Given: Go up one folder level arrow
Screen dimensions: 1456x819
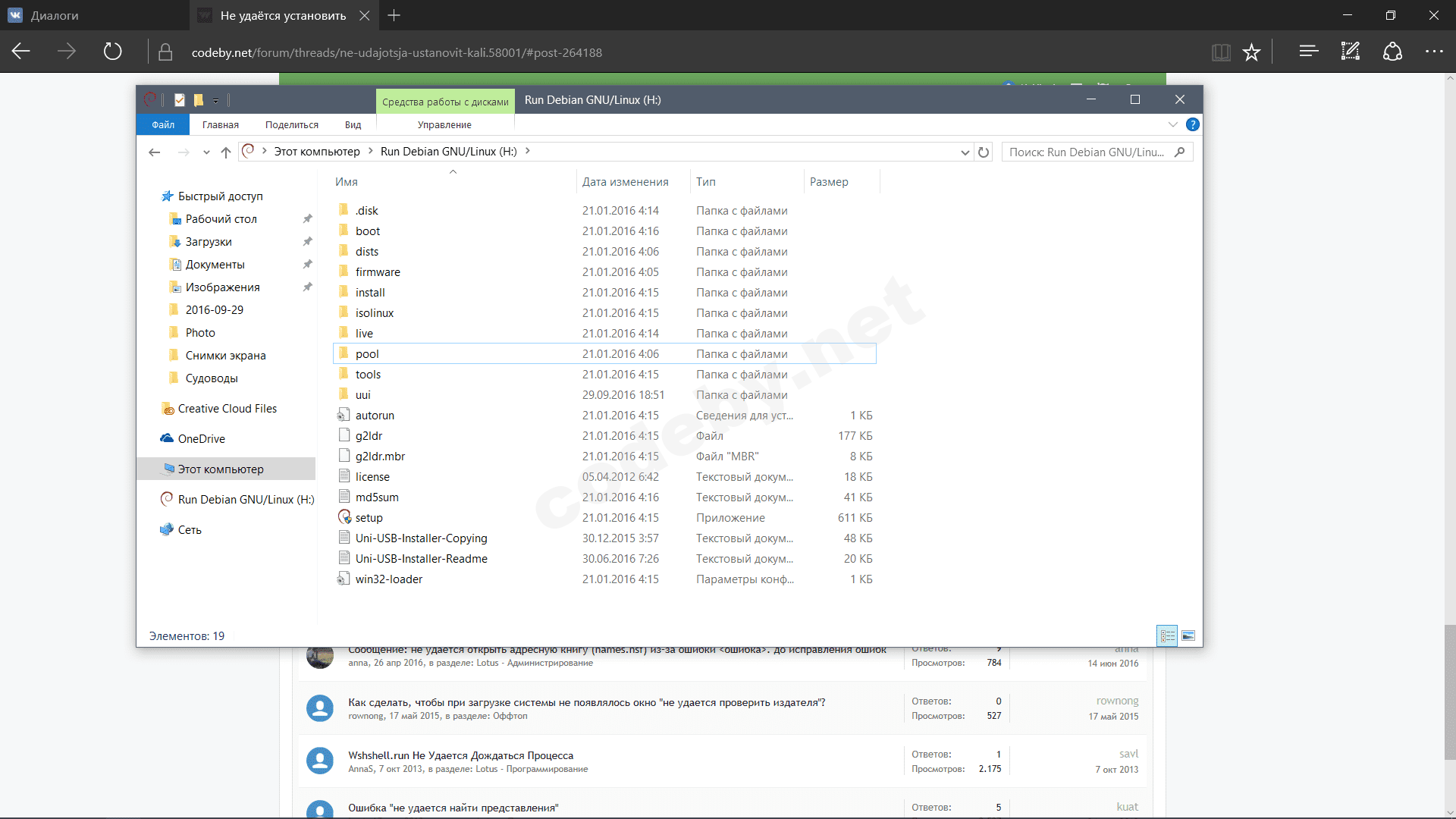Looking at the screenshot, I should point(225,152).
